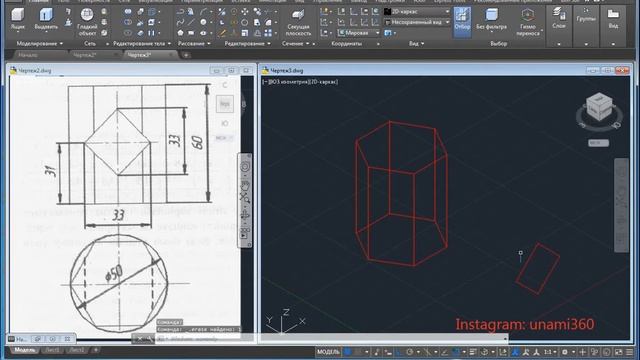Switch to the Модель layout tab

(25, 350)
